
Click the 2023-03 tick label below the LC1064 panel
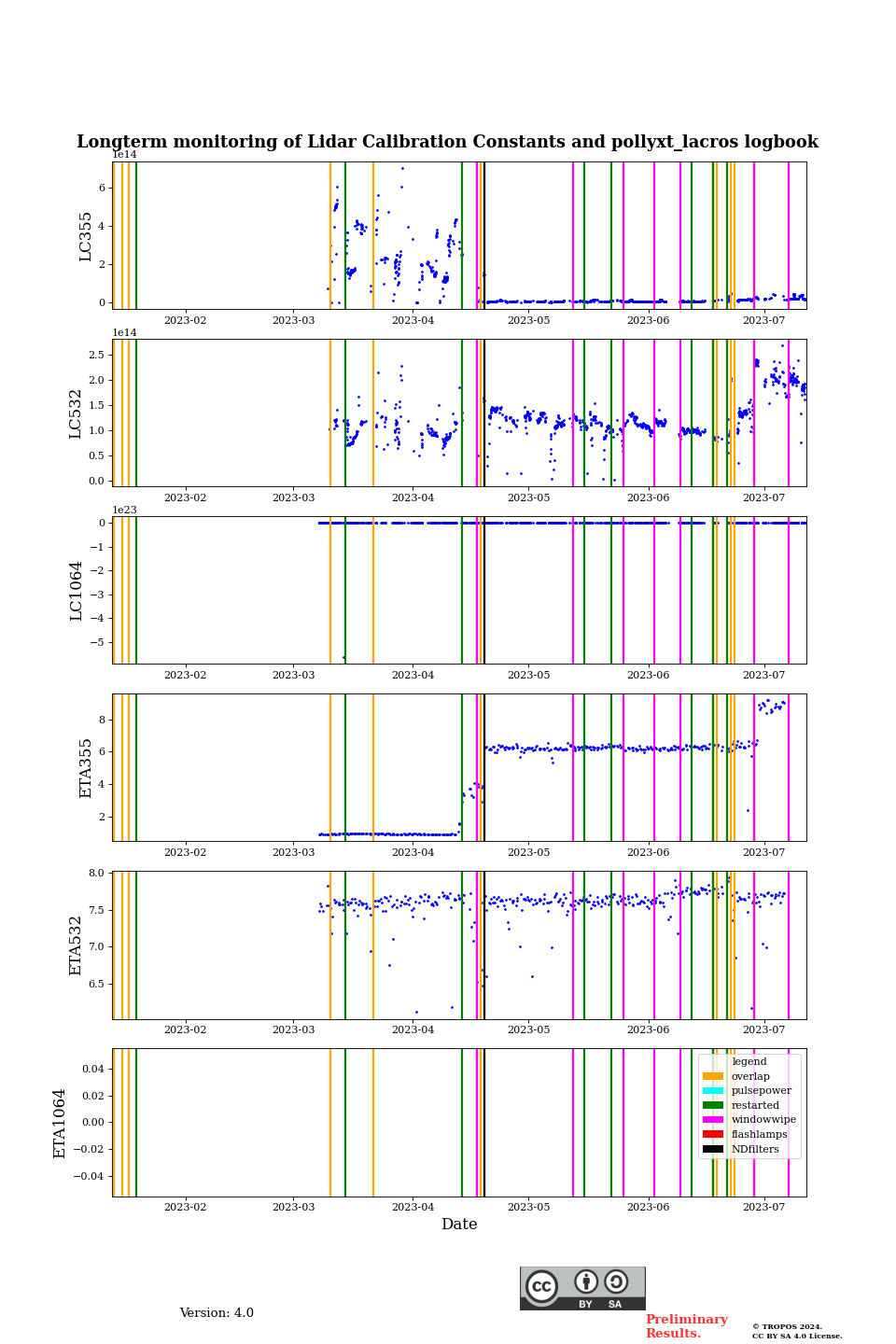coord(293,675)
